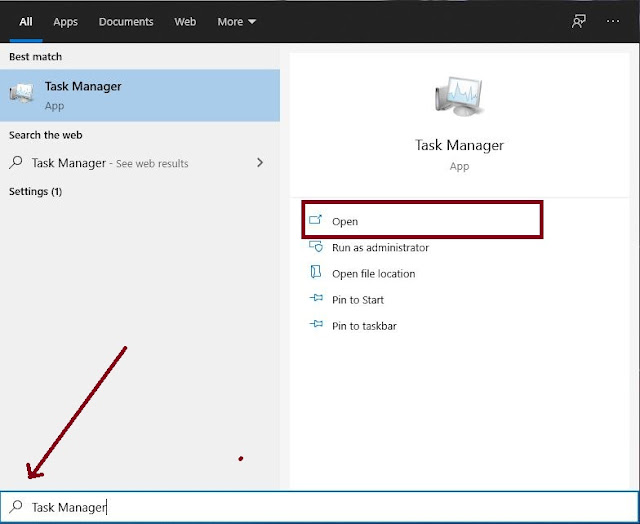
Task: Switch to the Apps search tab
Action: tap(65, 22)
